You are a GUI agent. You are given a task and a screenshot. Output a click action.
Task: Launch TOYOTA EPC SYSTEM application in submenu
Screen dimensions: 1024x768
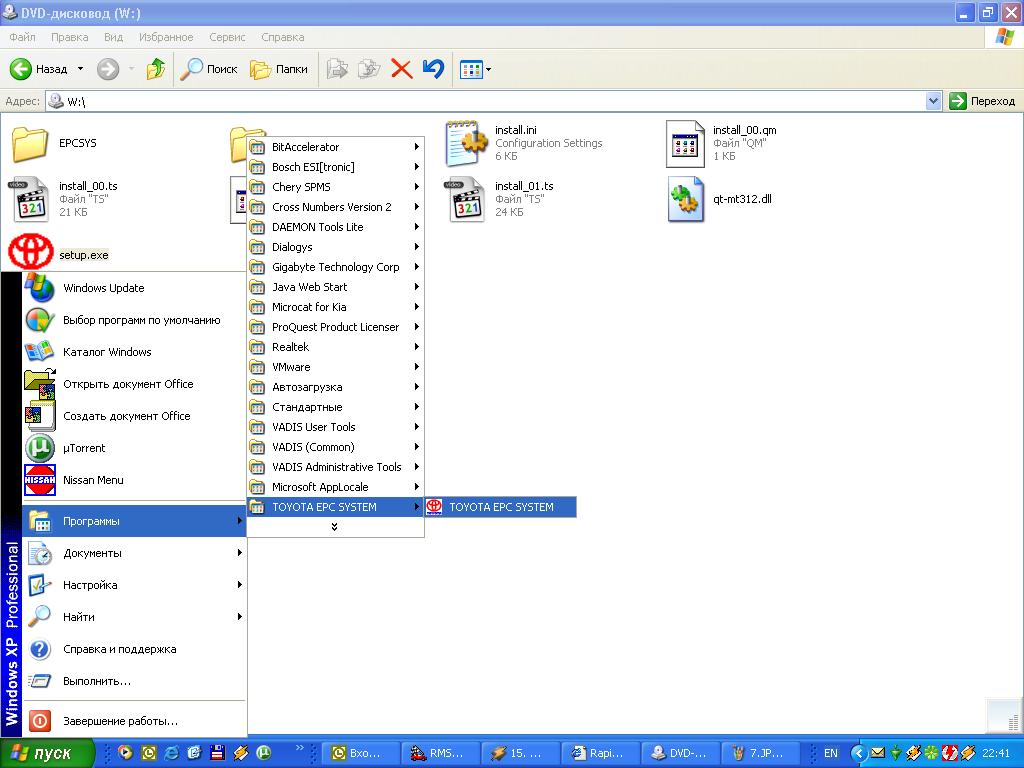(x=500, y=507)
